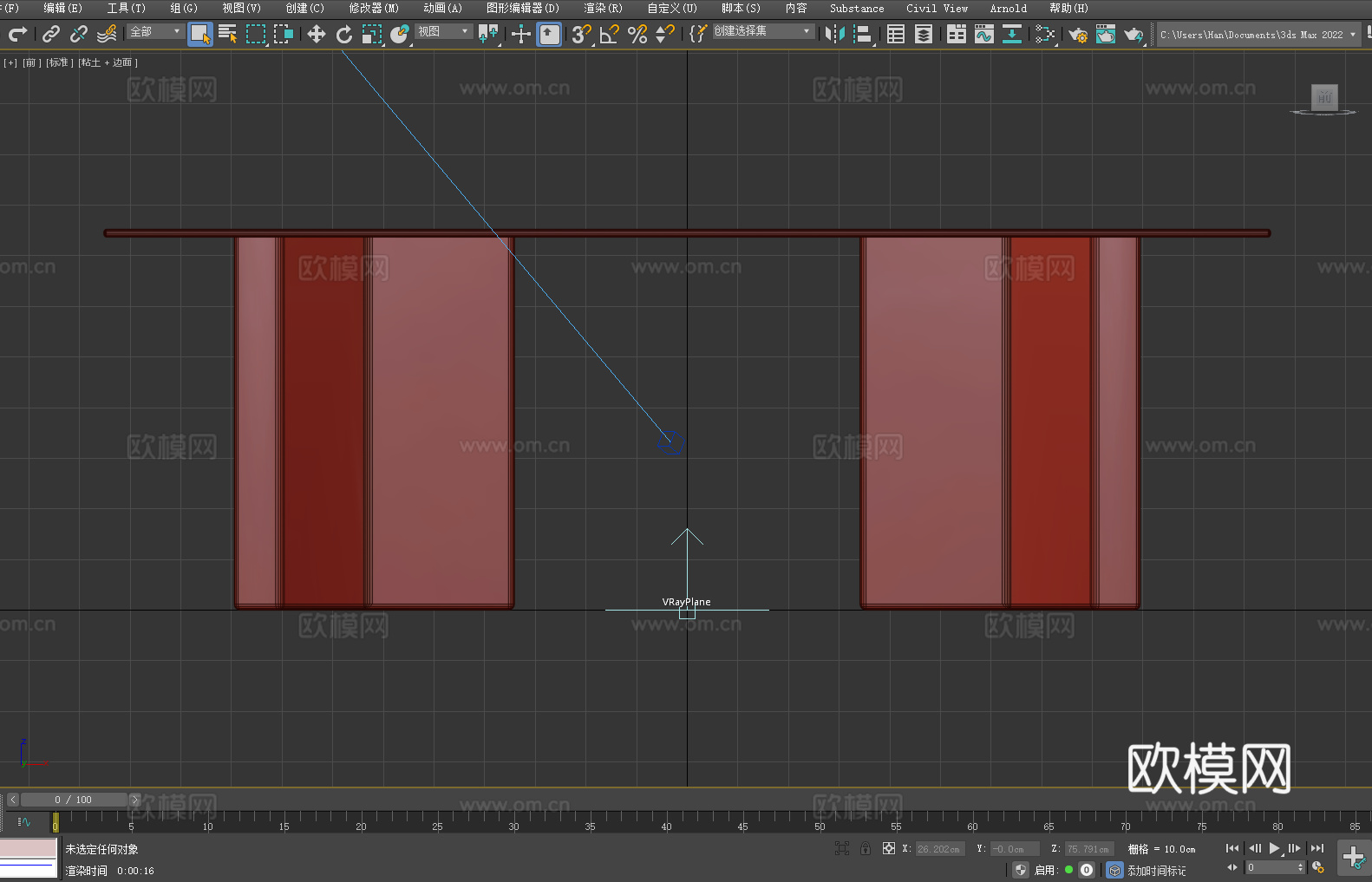Open the 工具(T) menu
The width and height of the screenshot is (1372, 882).
pyautogui.click(x=126, y=8)
